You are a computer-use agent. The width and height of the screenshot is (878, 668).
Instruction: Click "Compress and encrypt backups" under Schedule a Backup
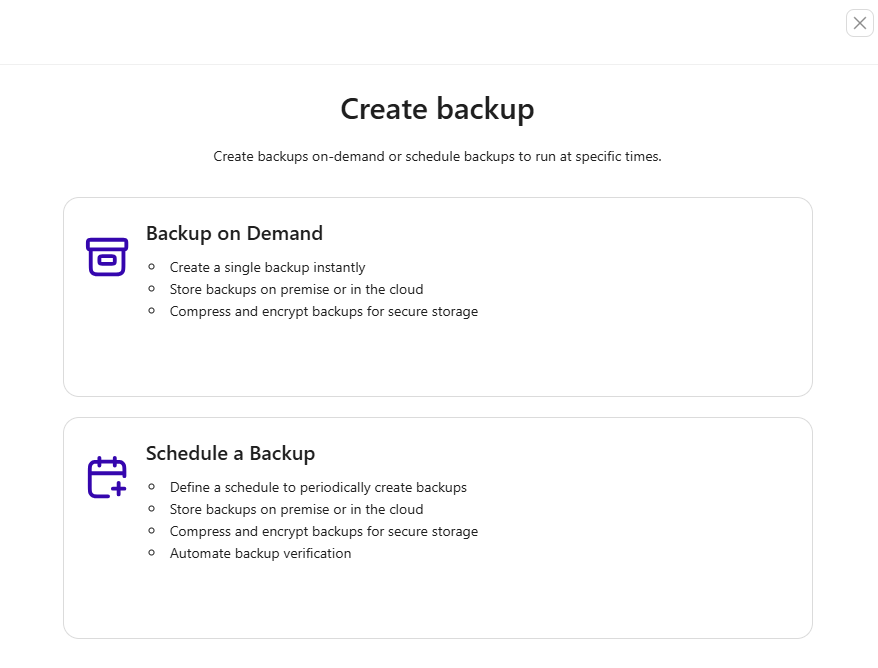[323, 531]
